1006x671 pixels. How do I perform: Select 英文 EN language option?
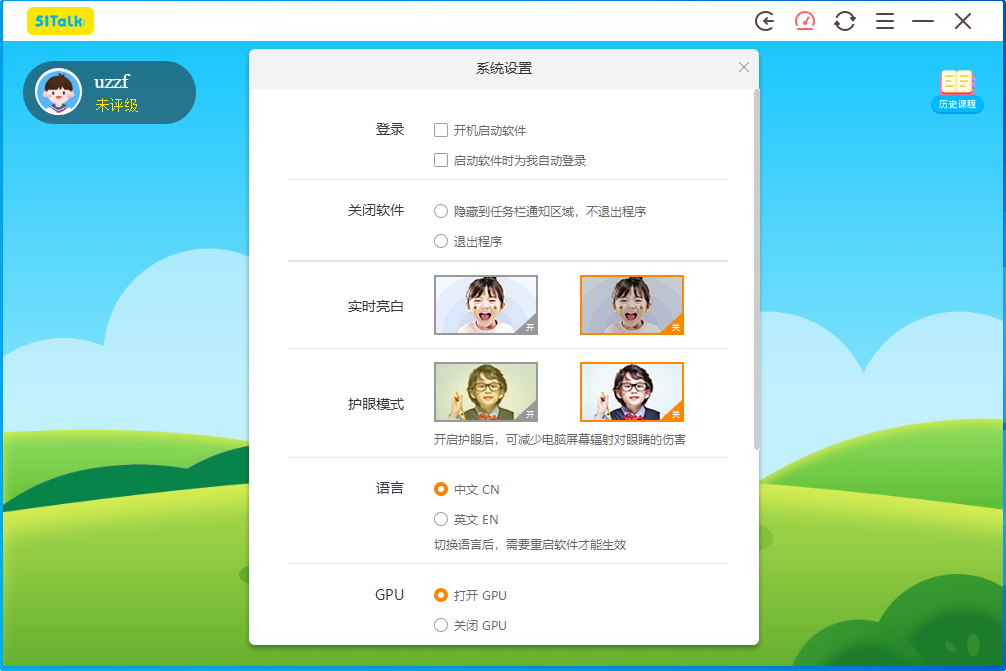click(441, 519)
